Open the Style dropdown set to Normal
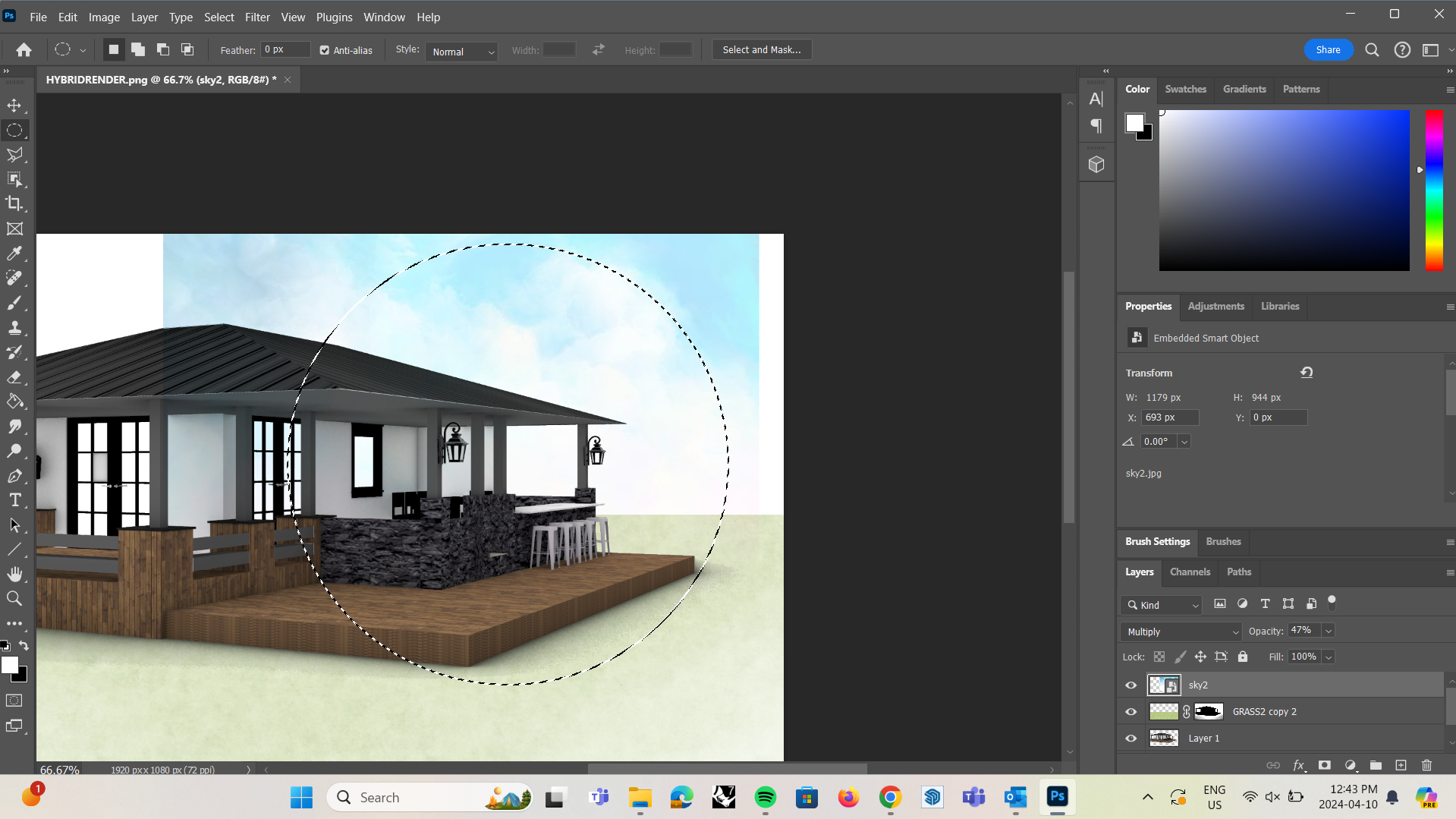 pos(461,52)
